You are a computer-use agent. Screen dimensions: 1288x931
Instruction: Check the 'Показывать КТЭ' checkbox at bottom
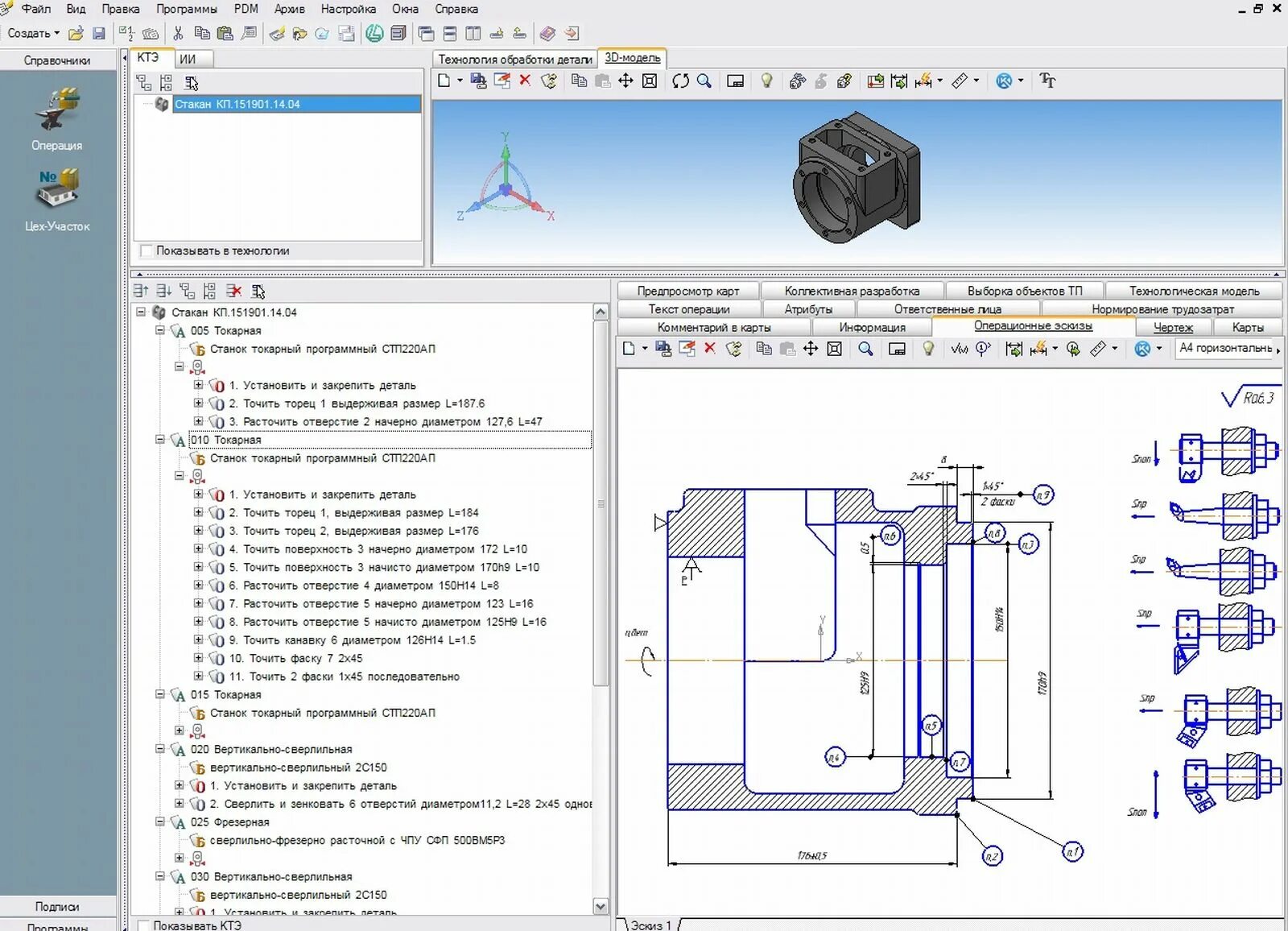point(145,926)
